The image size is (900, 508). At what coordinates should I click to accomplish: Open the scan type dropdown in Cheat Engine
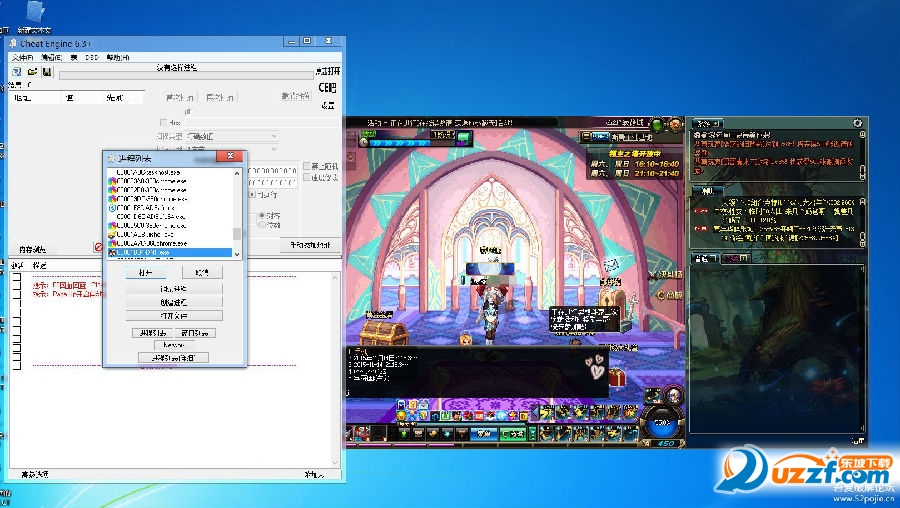point(232,136)
